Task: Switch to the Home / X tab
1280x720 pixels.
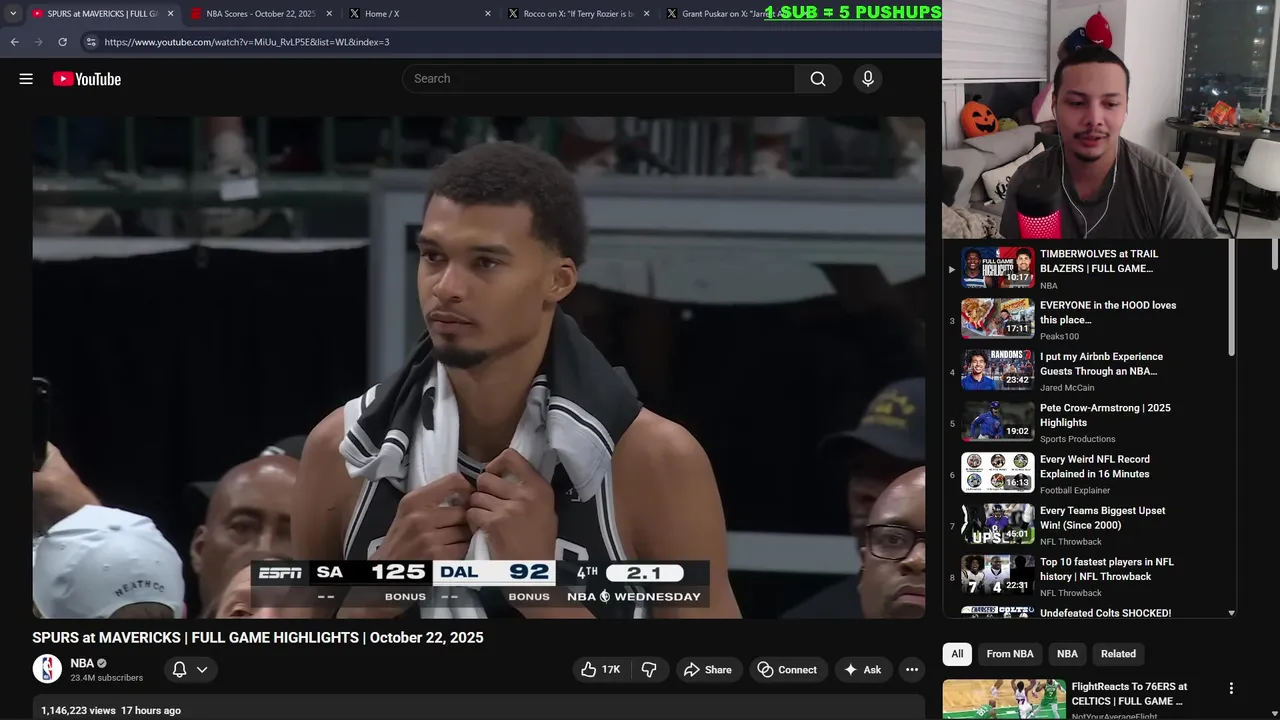Action: (x=418, y=14)
